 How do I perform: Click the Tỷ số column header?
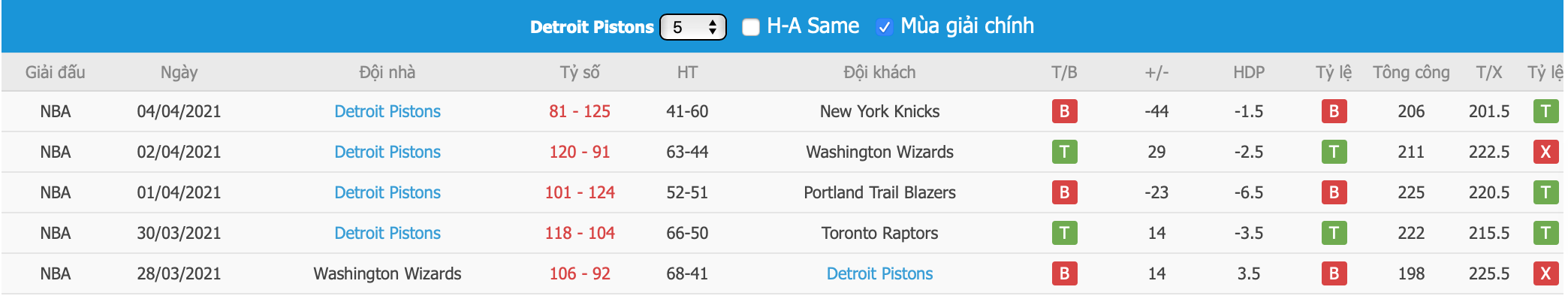[x=579, y=72]
